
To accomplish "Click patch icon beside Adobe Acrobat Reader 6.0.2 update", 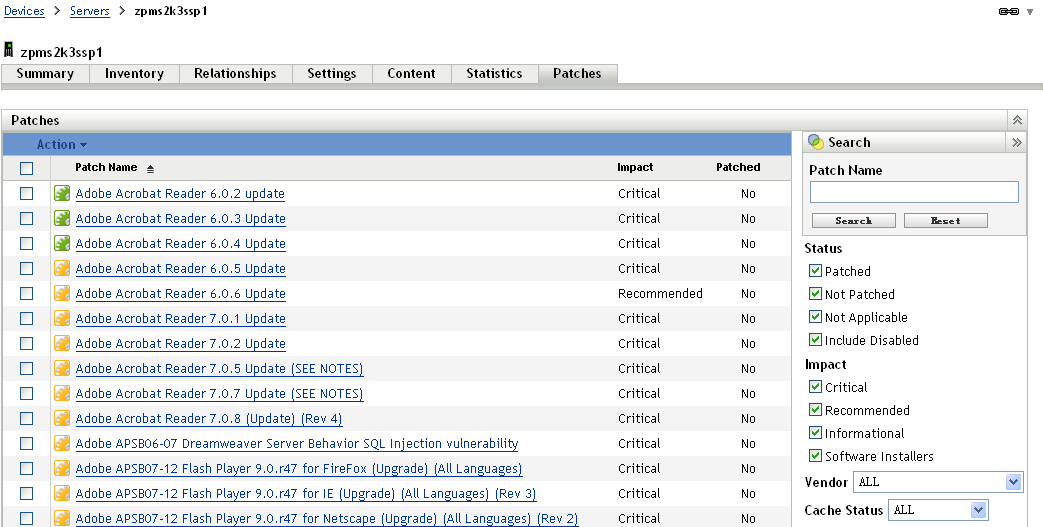I will (x=62, y=194).
